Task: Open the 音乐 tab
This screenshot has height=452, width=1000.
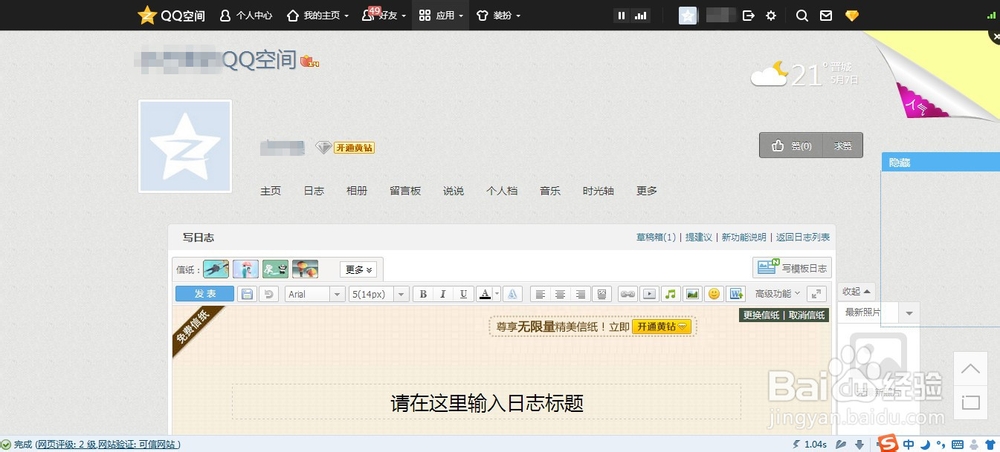Action: click(550, 191)
